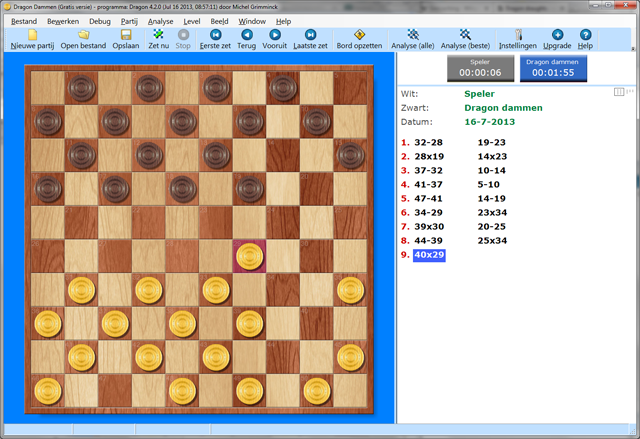Click the player name Speler next to Wit
This screenshot has width=640, height=439.
coord(479,94)
